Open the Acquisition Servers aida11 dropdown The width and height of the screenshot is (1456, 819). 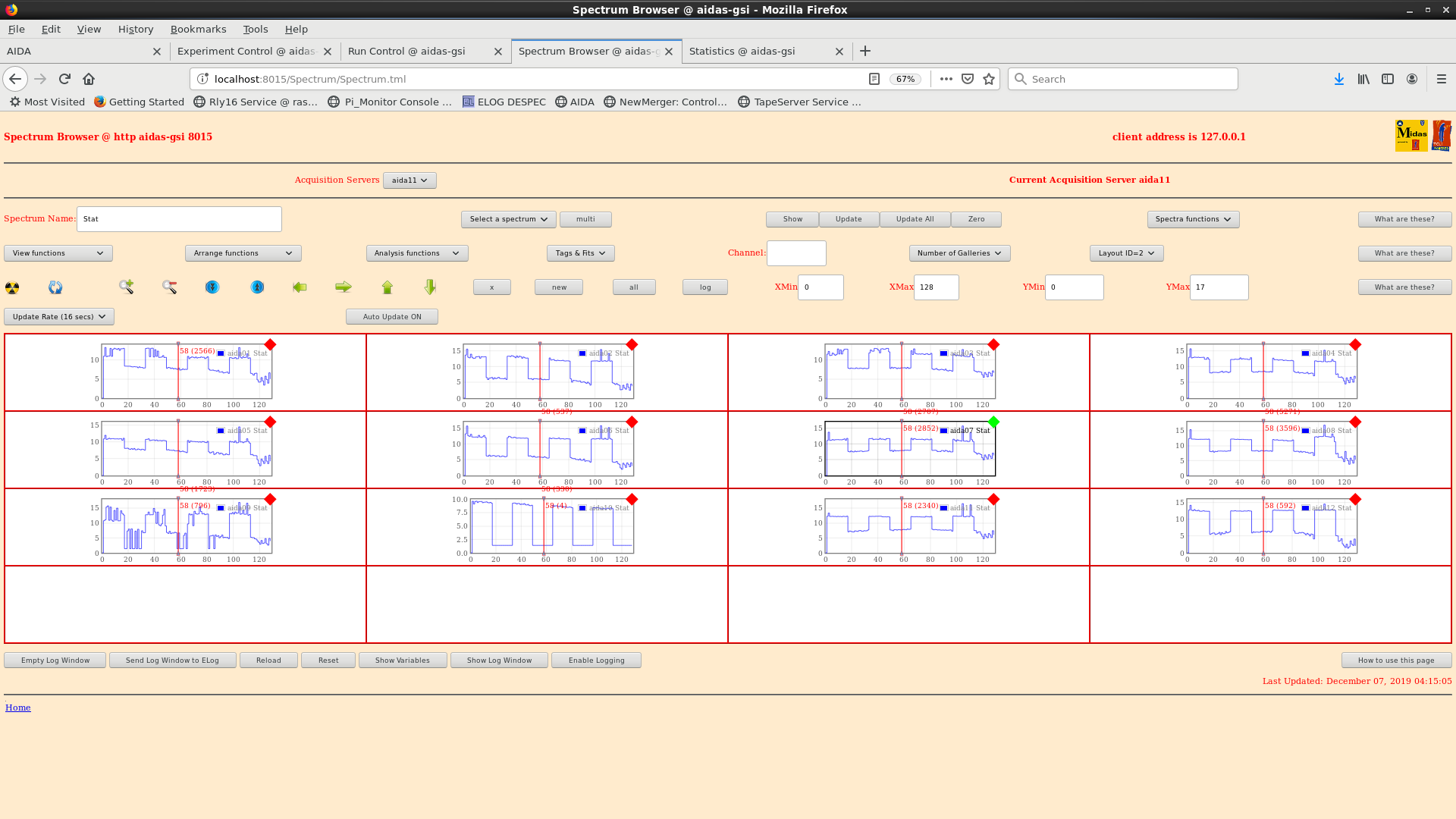(x=409, y=180)
